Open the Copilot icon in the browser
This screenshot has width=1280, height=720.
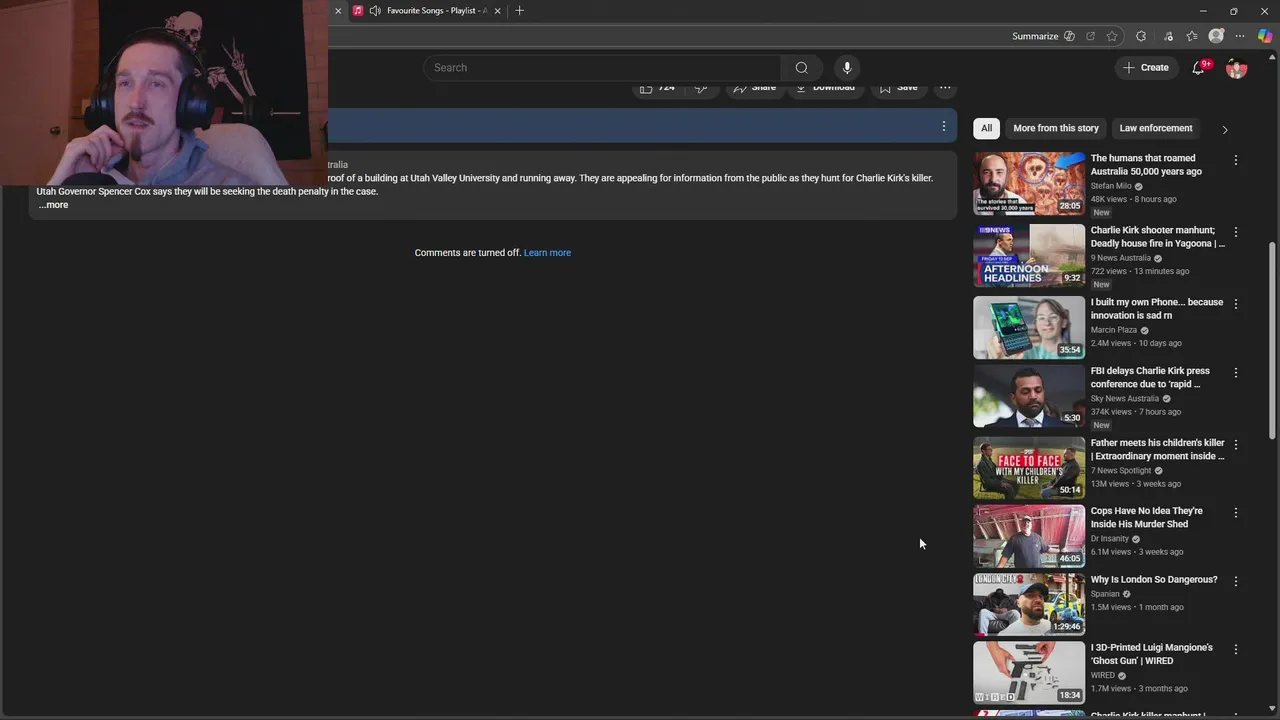pos(1265,36)
